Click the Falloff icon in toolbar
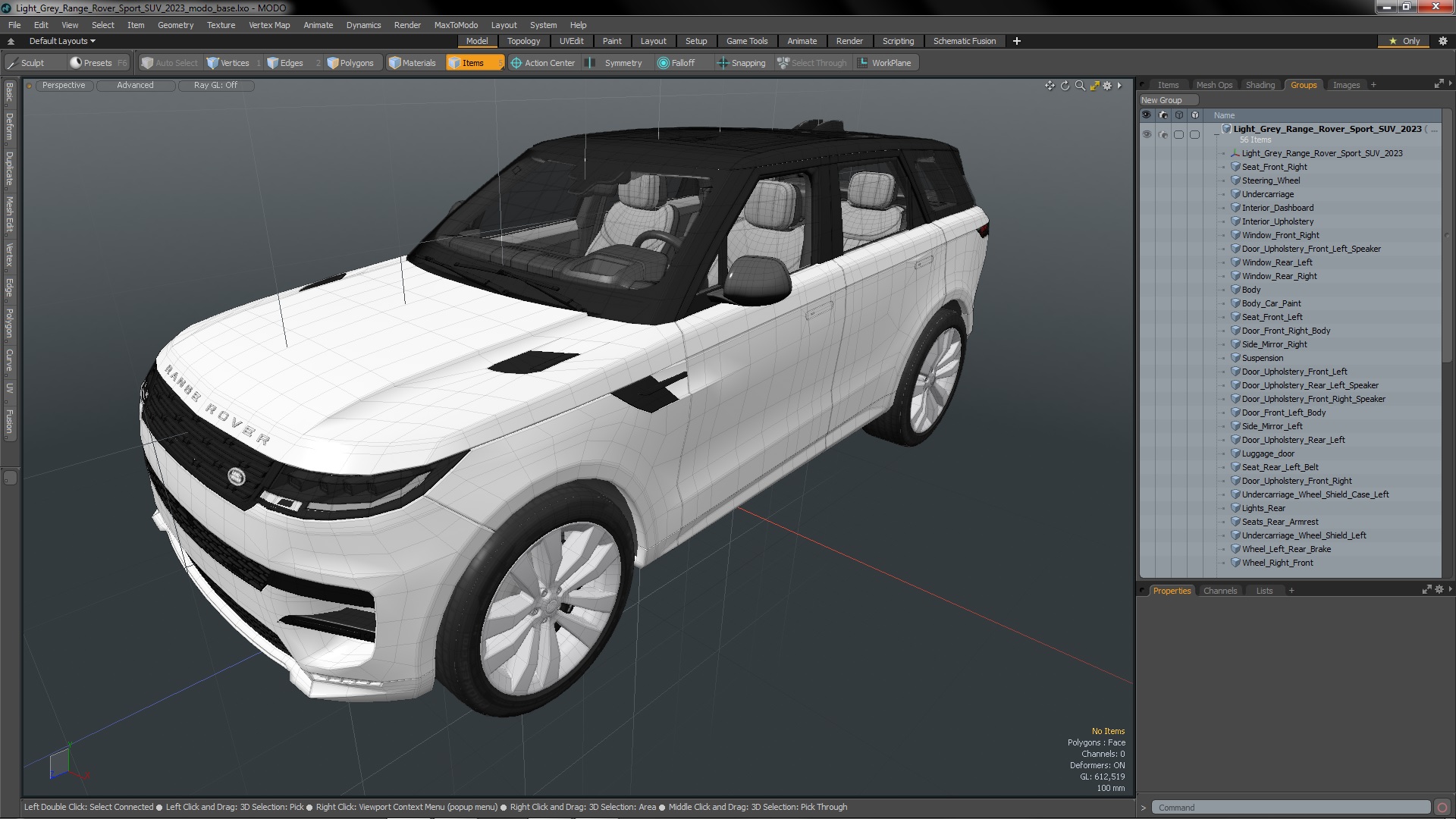Viewport: 1456px width, 819px height. [x=664, y=63]
